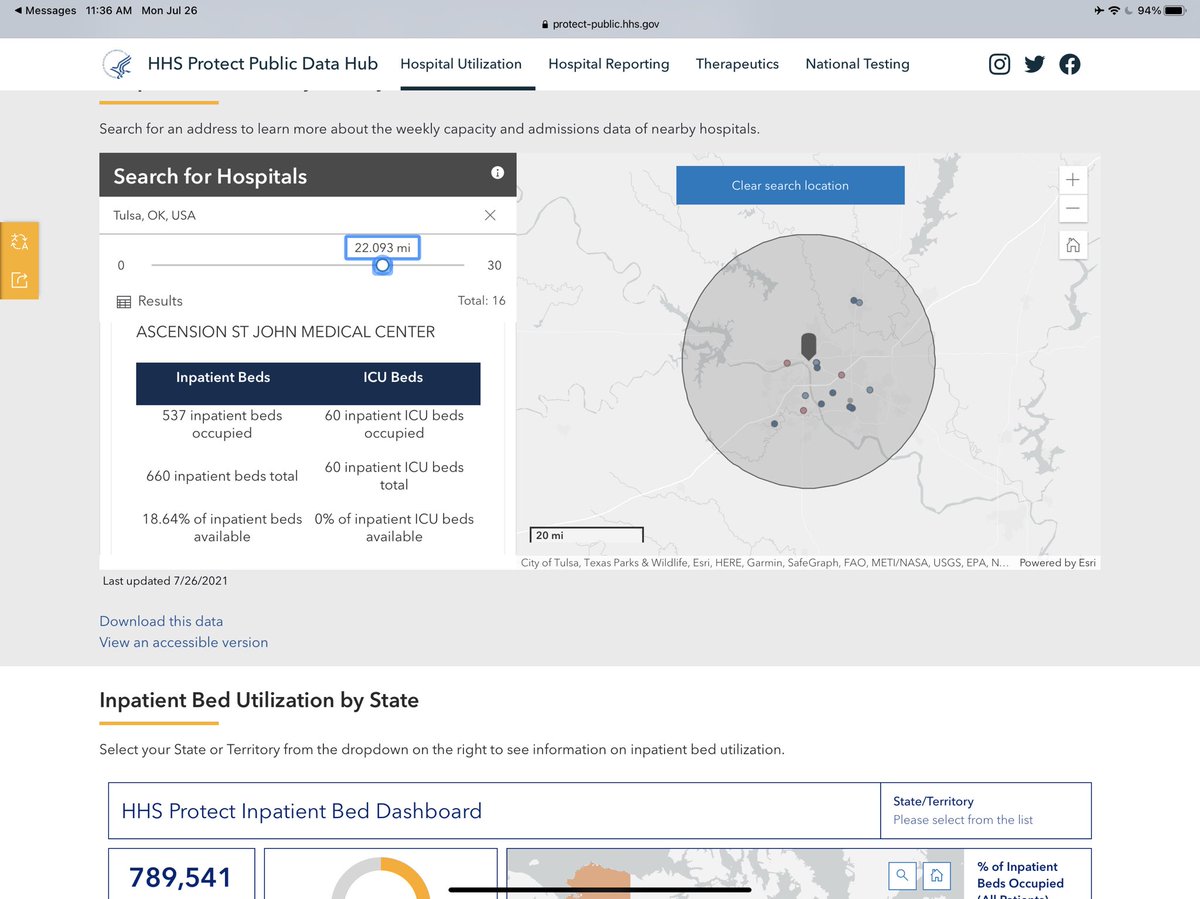
Task: Tap the Wi-Fi status icon
Action: coord(1114,10)
